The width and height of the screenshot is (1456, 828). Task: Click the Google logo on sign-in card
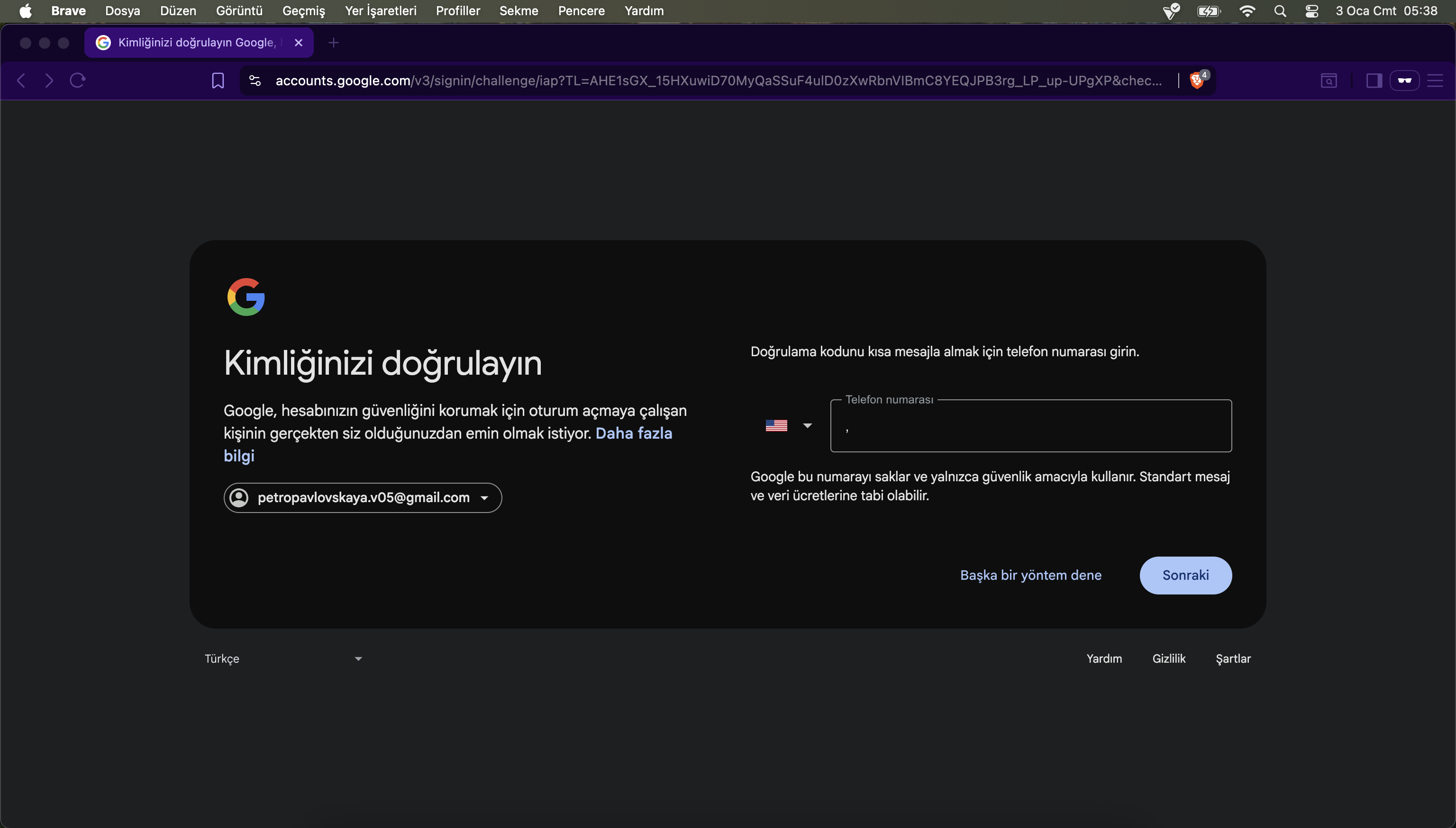coord(246,297)
